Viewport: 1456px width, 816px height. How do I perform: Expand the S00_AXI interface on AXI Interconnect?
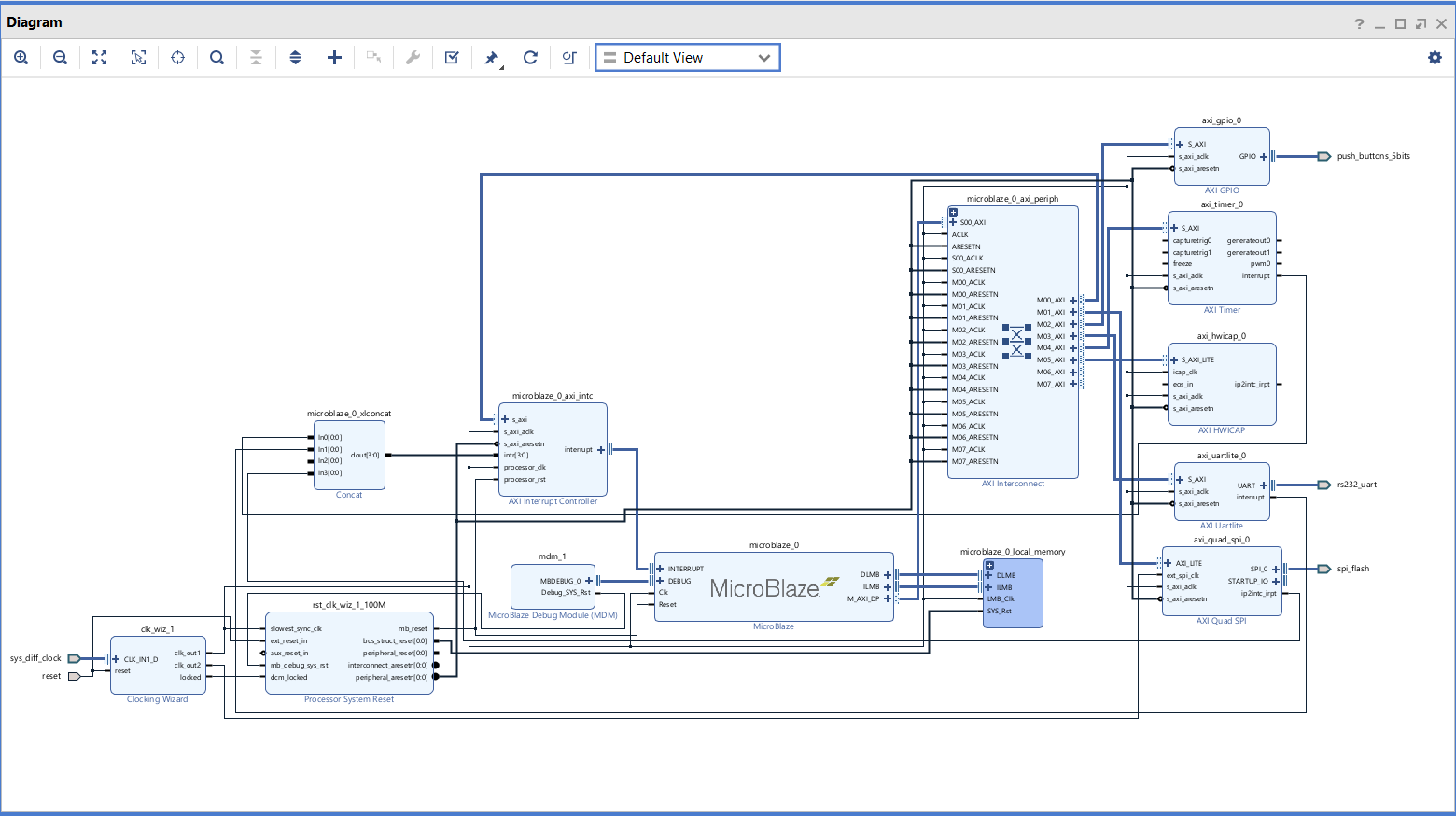(x=953, y=223)
